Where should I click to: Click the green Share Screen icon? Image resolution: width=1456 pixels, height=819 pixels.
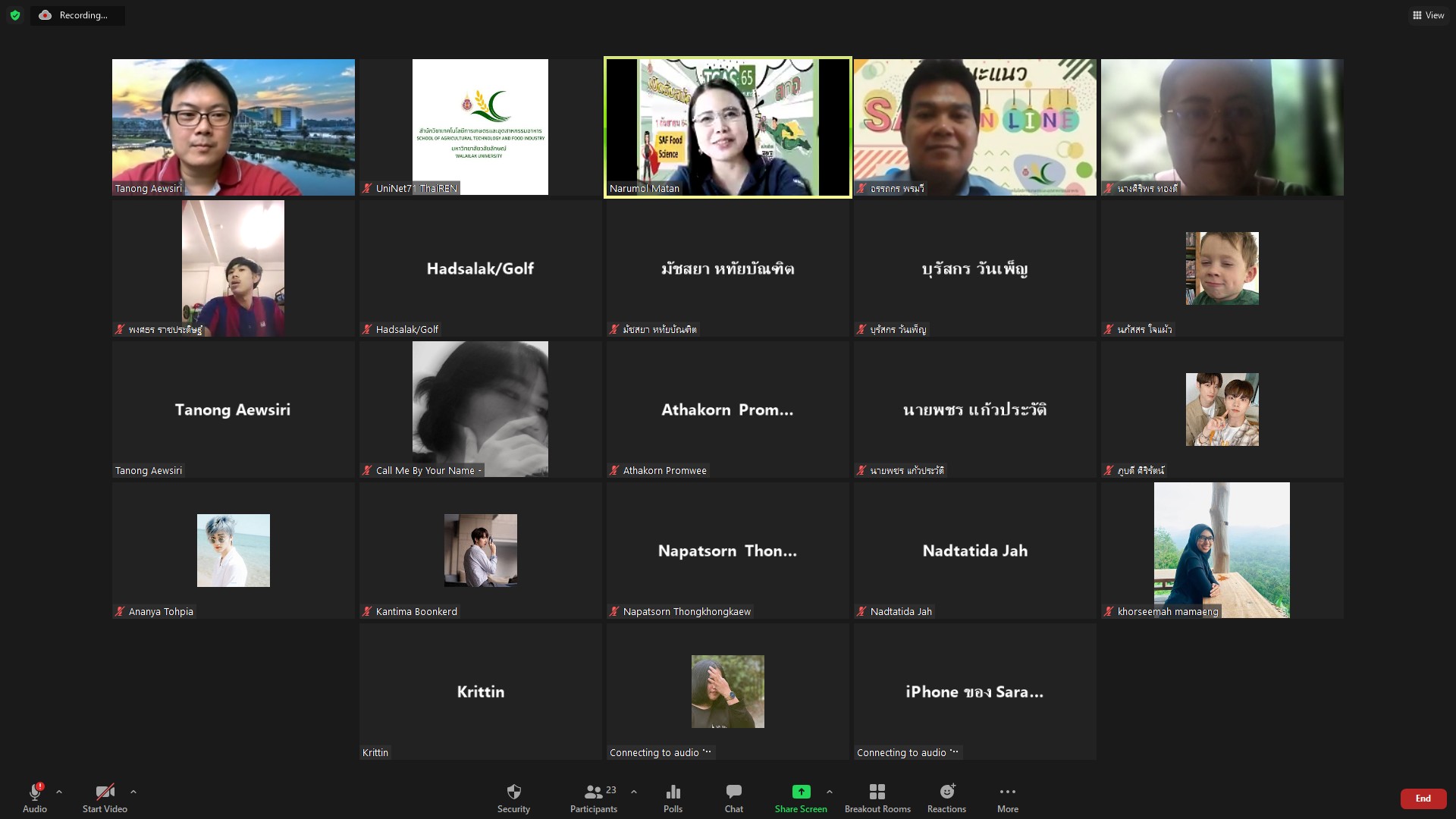(x=801, y=792)
